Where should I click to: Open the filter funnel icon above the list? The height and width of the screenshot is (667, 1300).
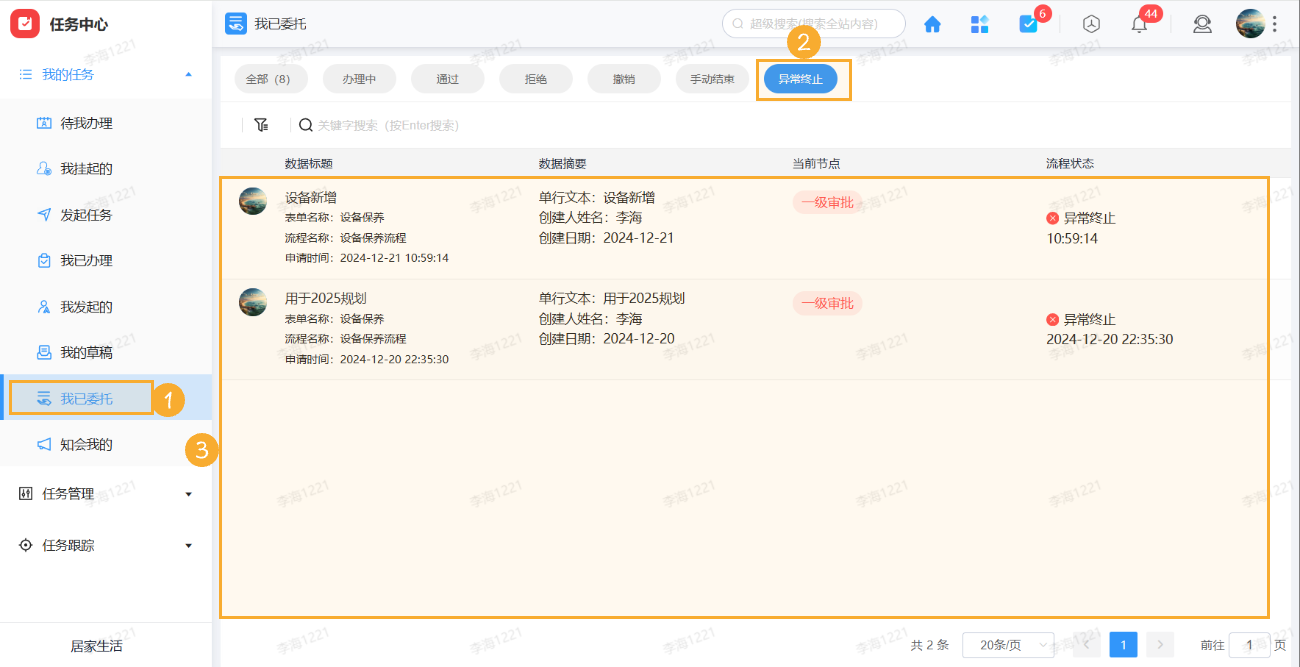click(261, 124)
